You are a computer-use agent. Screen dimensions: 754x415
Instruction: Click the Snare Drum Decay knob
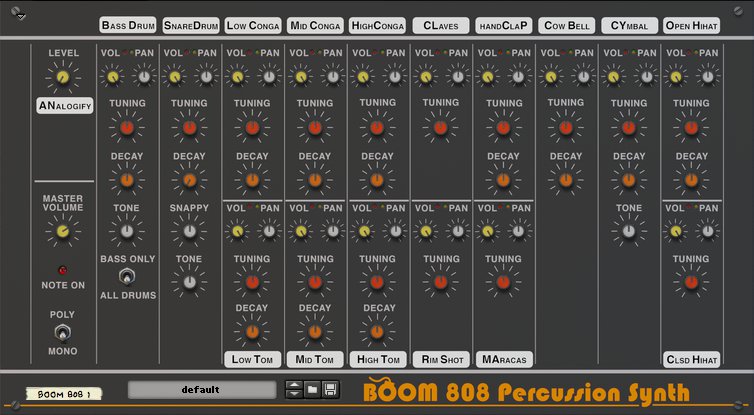(189, 180)
